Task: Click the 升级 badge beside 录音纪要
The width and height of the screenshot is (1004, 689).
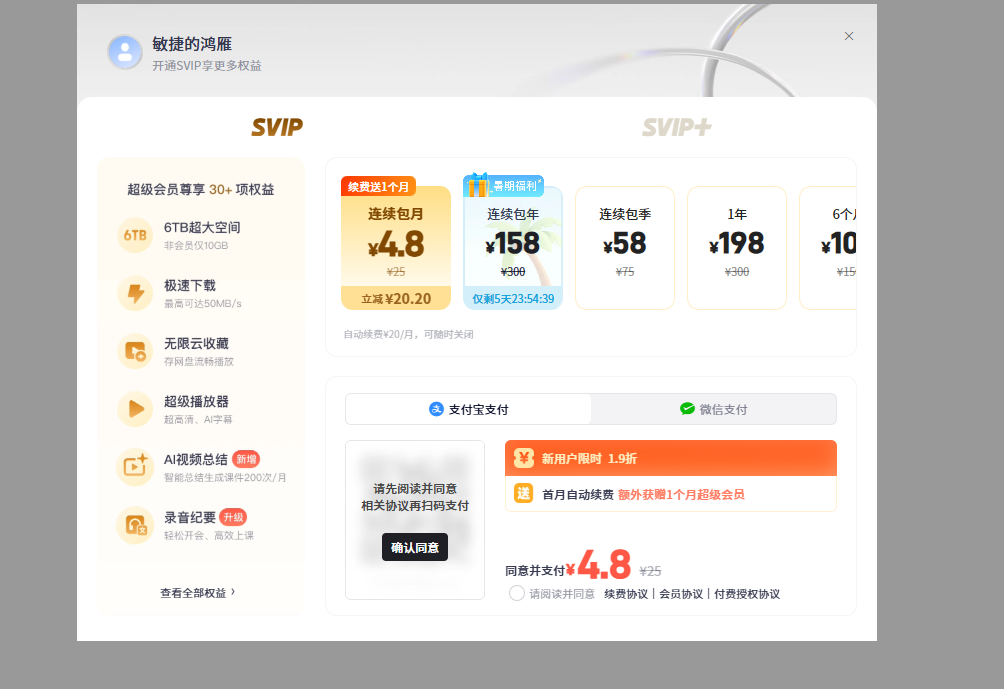Action: click(233, 517)
